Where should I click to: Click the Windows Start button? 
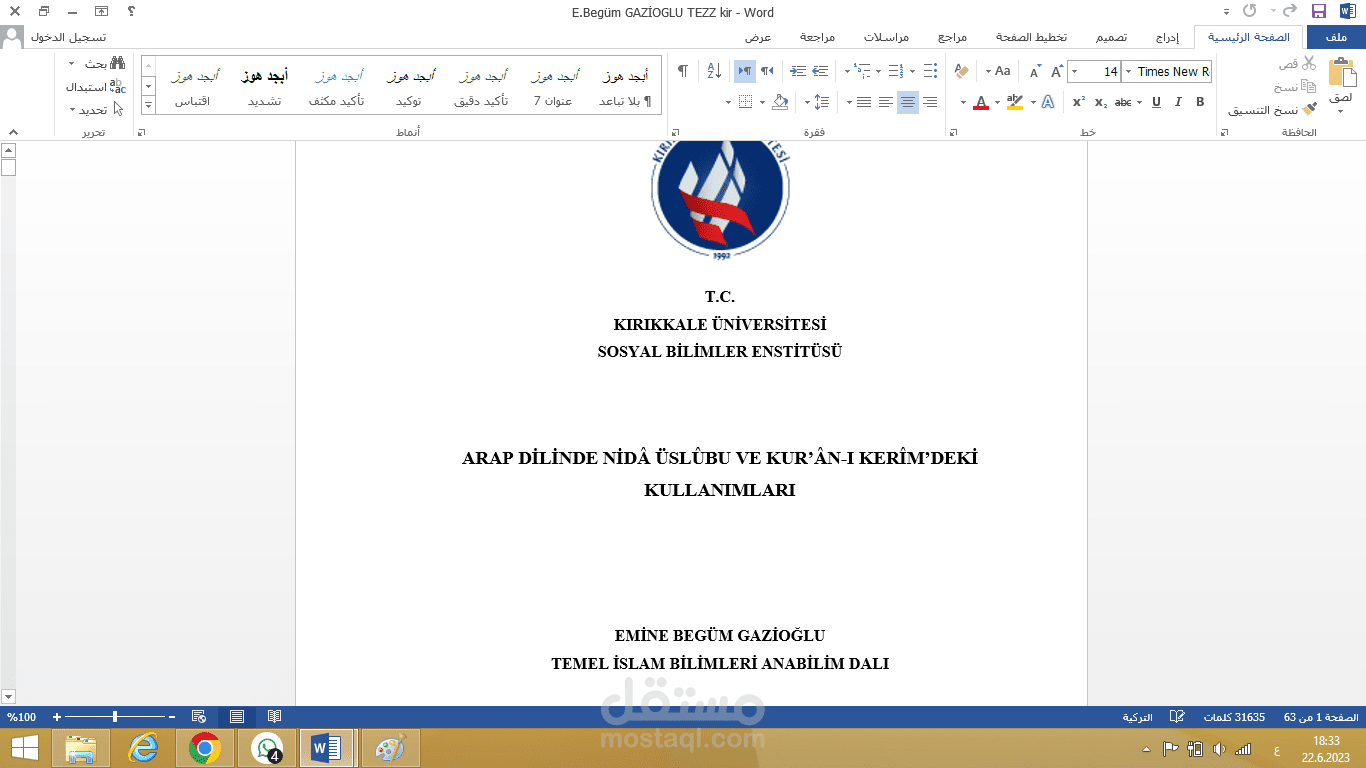tap(24, 748)
